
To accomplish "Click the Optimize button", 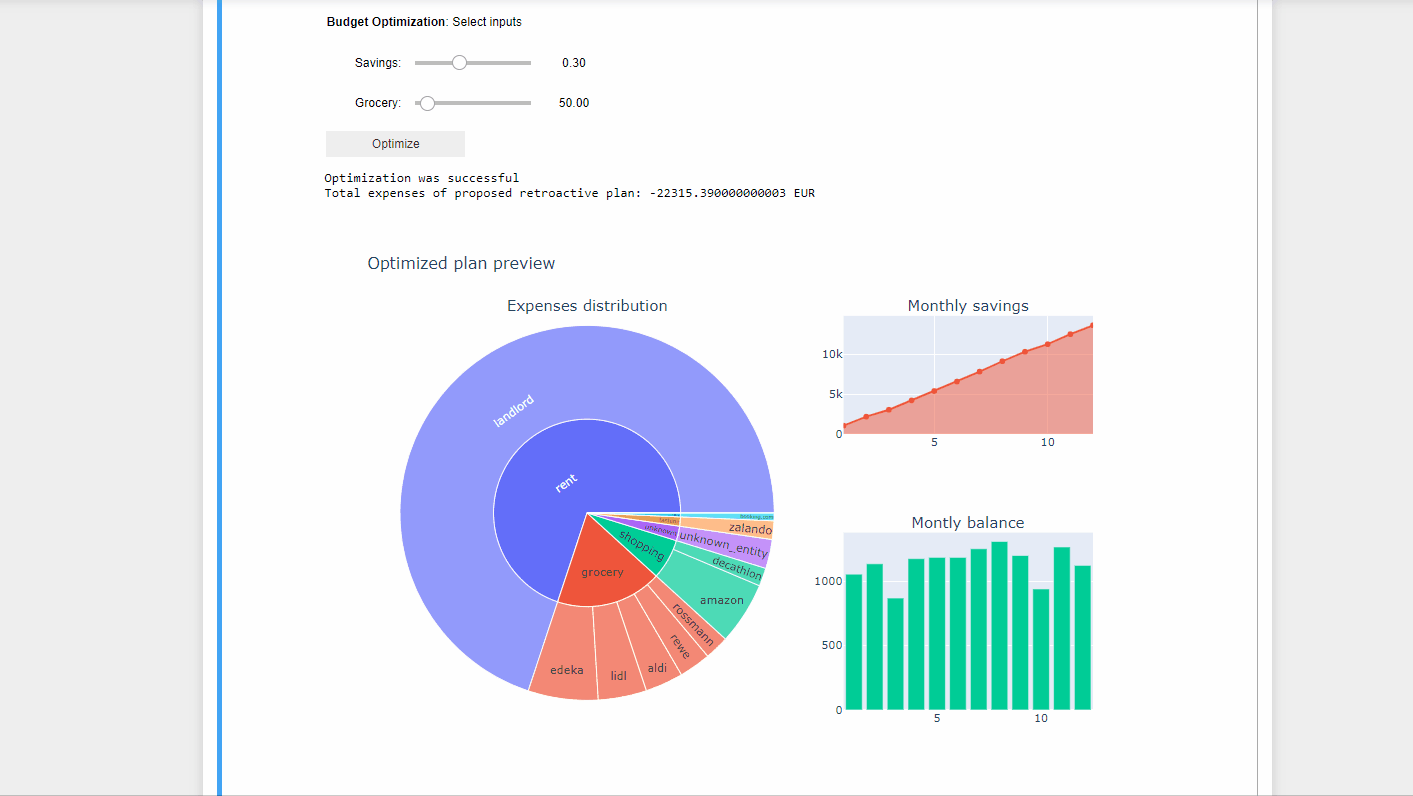I will (395, 144).
